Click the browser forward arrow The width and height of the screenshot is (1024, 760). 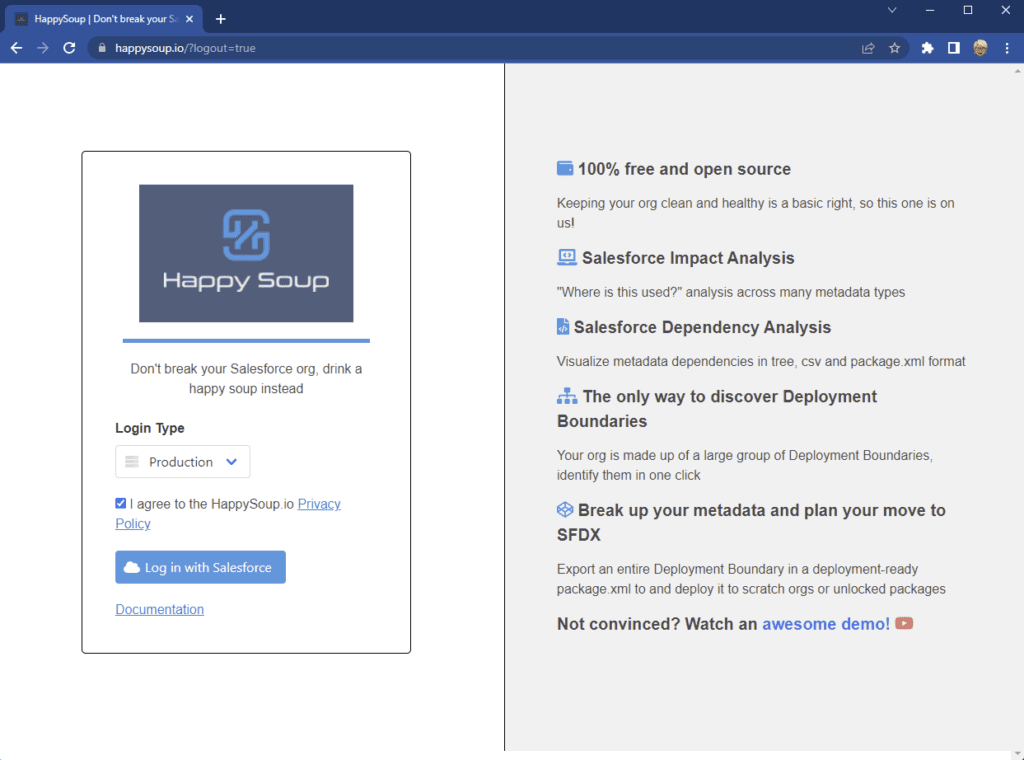(42, 48)
